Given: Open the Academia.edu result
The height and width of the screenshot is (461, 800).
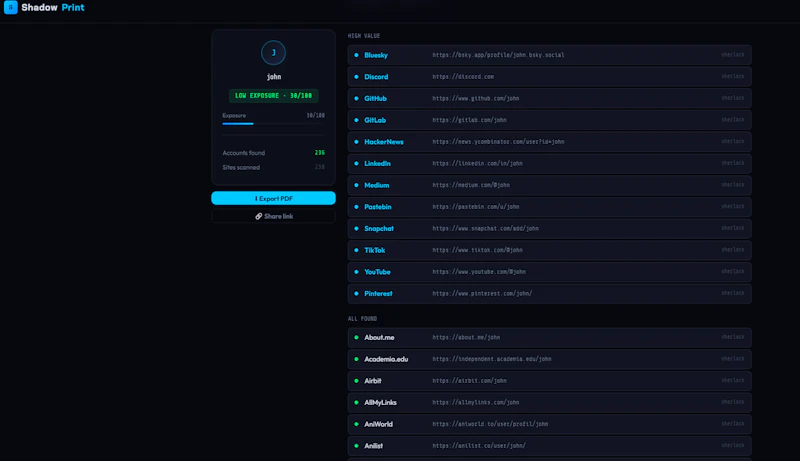Looking at the screenshot, I should 549,359.
